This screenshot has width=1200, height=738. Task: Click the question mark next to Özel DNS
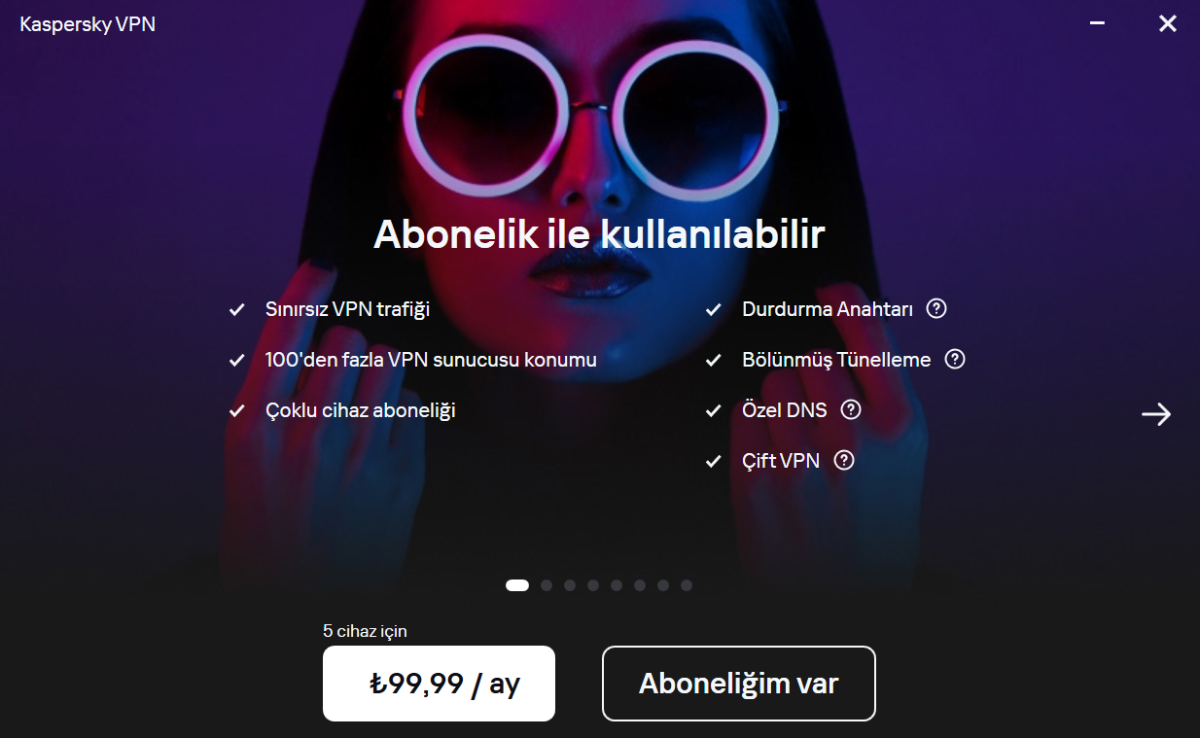851,410
